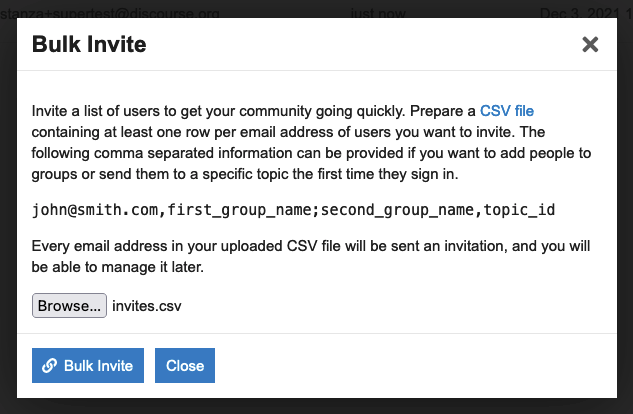Click first_group_name in the example row
The width and height of the screenshot is (633, 414).
(226, 210)
